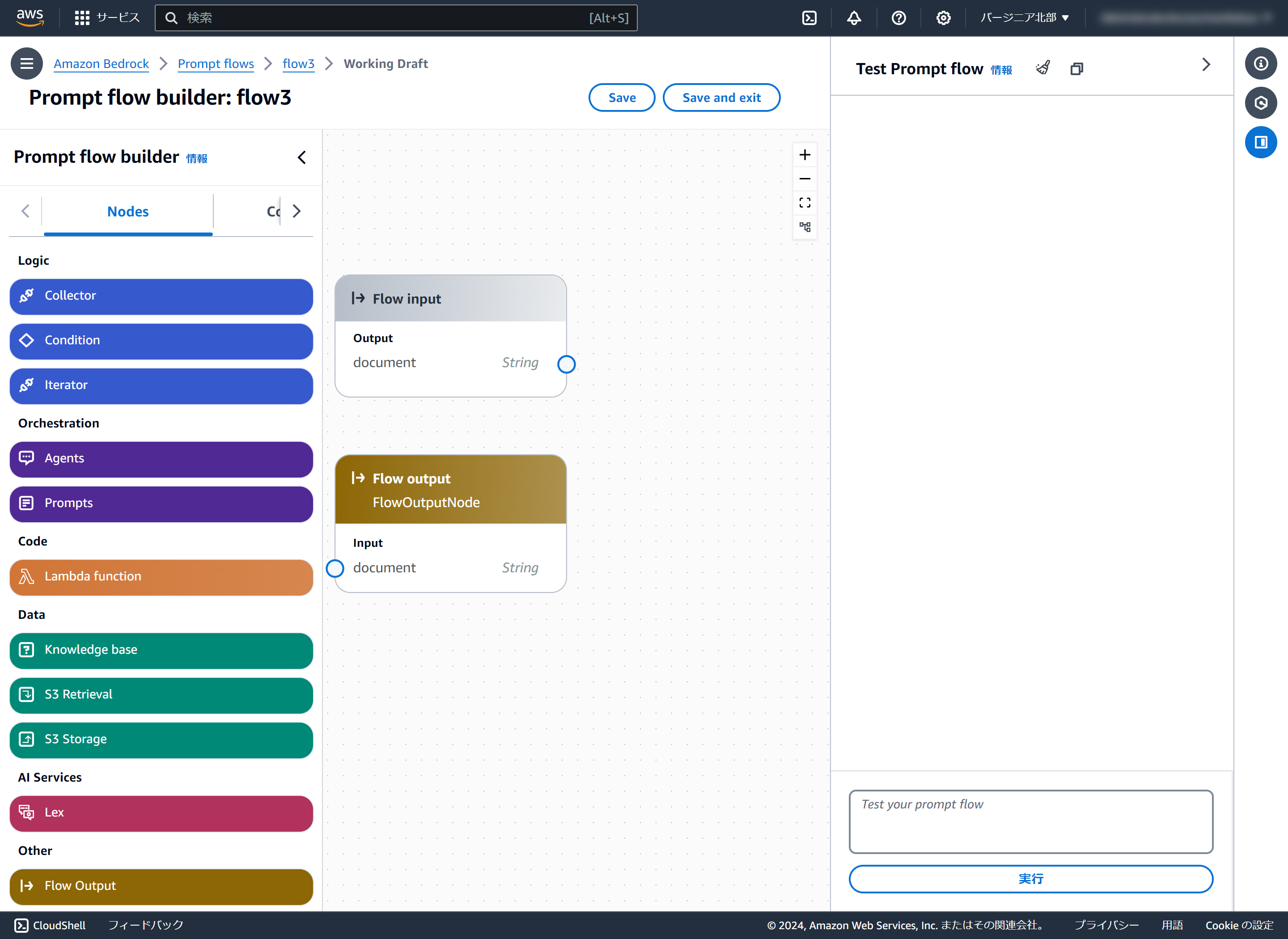Select the Nodes tab

pos(128,211)
